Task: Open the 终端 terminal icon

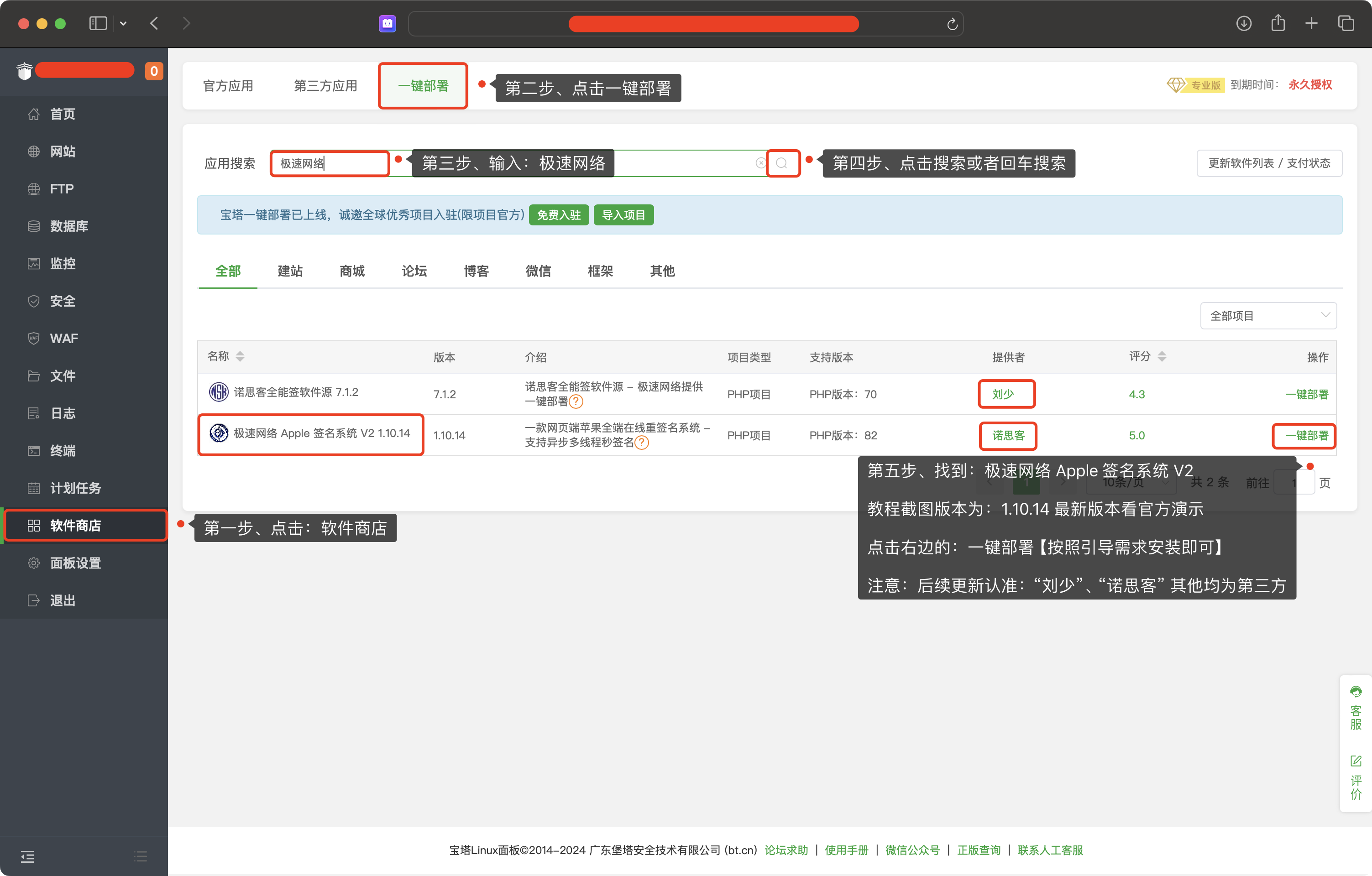Action: click(34, 450)
